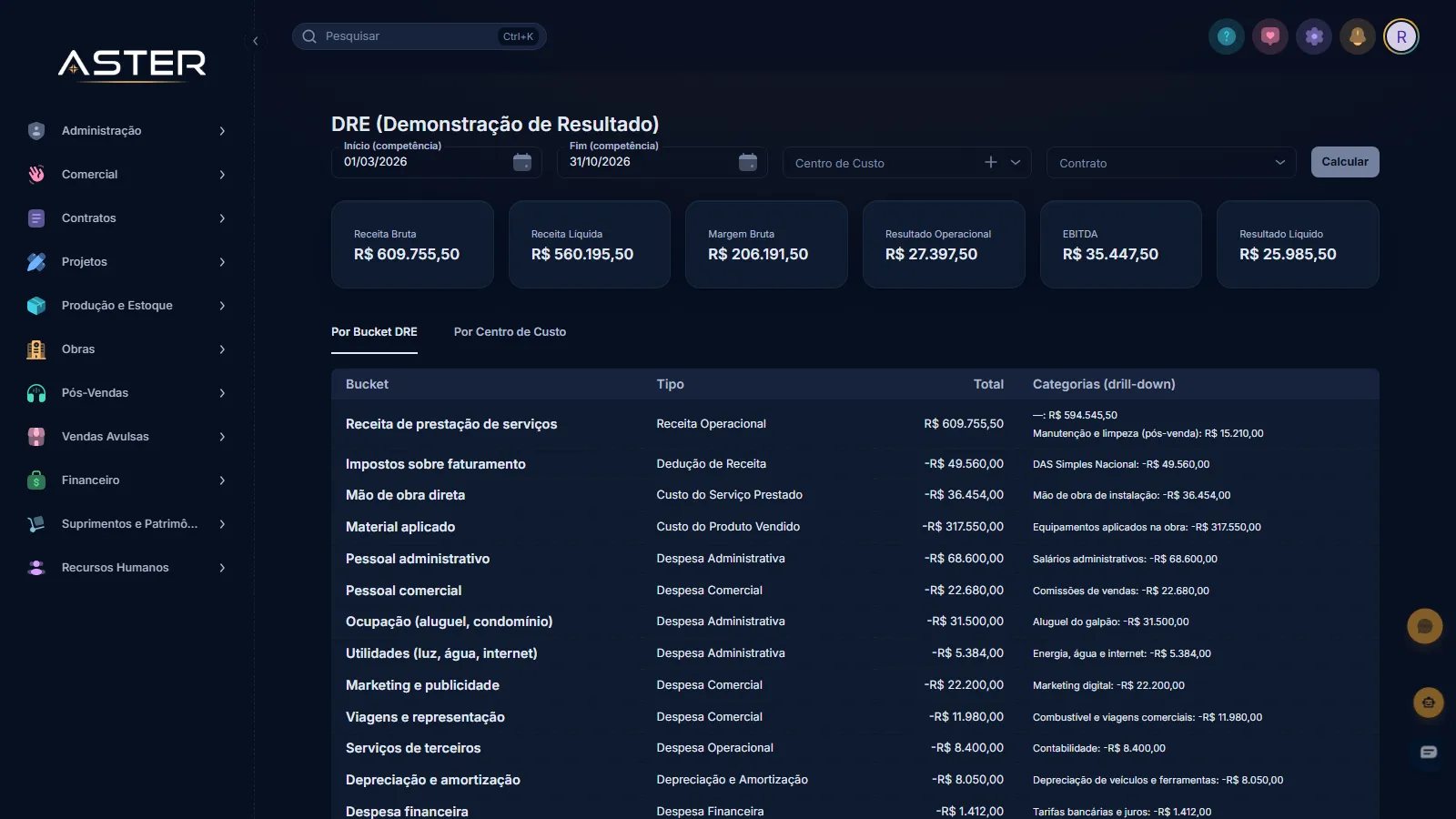The height and width of the screenshot is (819, 1456).
Task: Expand the Recursos Humanos chevron
Action: [222, 568]
